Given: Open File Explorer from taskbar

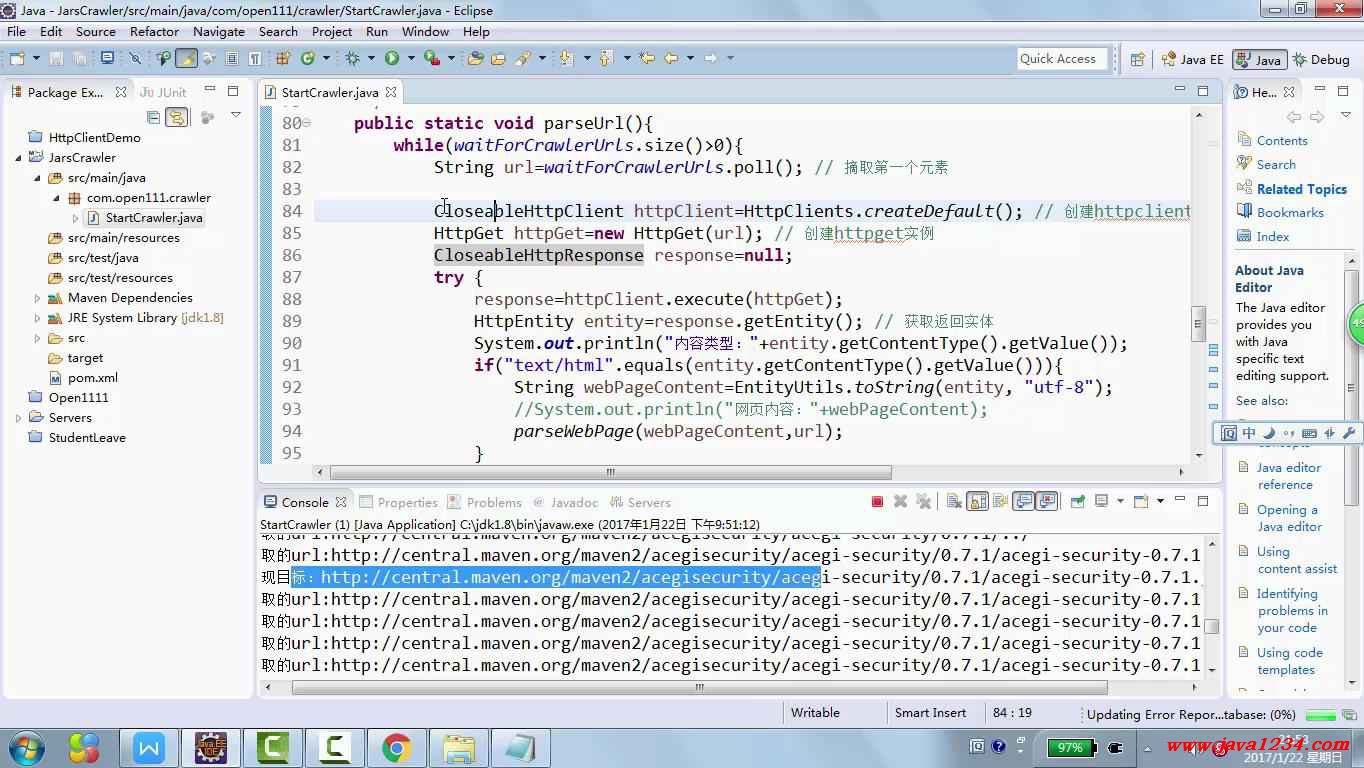Looking at the screenshot, I should (x=459, y=748).
